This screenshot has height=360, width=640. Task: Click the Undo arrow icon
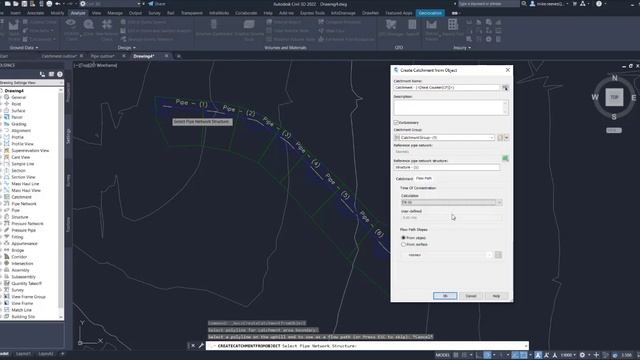coord(58,4)
